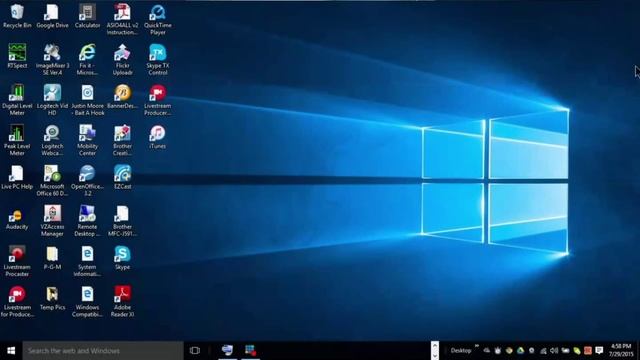The width and height of the screenshot is (640, 360).
Task: Select the Brother Creative Center icon
Action: pos(122,140)
